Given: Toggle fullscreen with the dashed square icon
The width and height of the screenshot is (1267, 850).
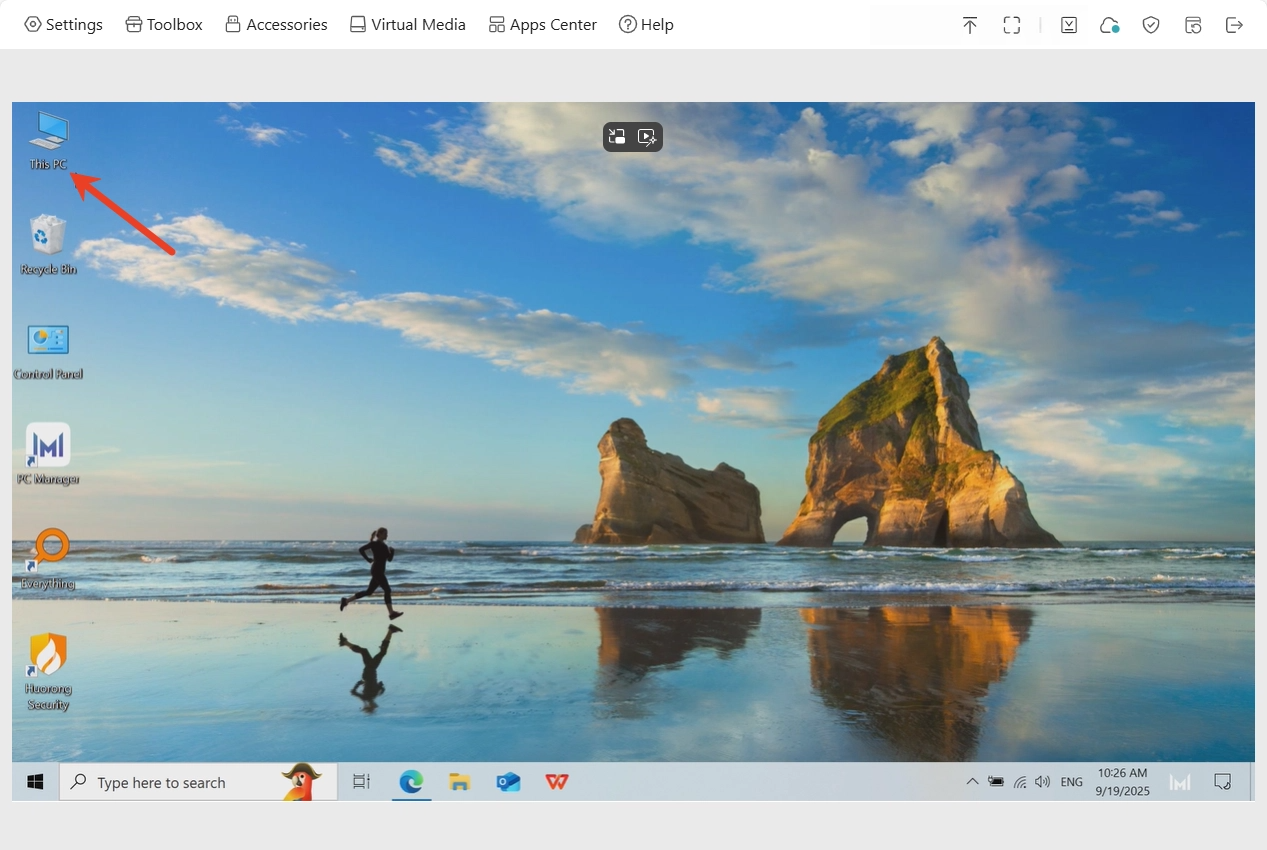Looking at the screenshot, I should 1011,26.
